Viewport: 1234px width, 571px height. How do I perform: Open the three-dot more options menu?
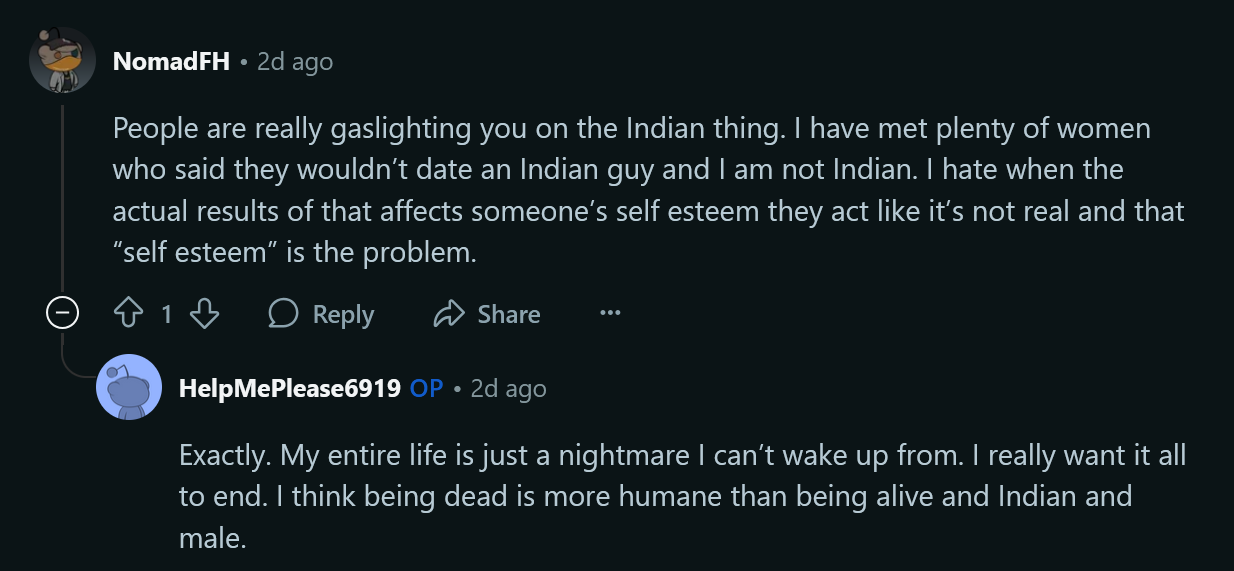coord(610,314)
